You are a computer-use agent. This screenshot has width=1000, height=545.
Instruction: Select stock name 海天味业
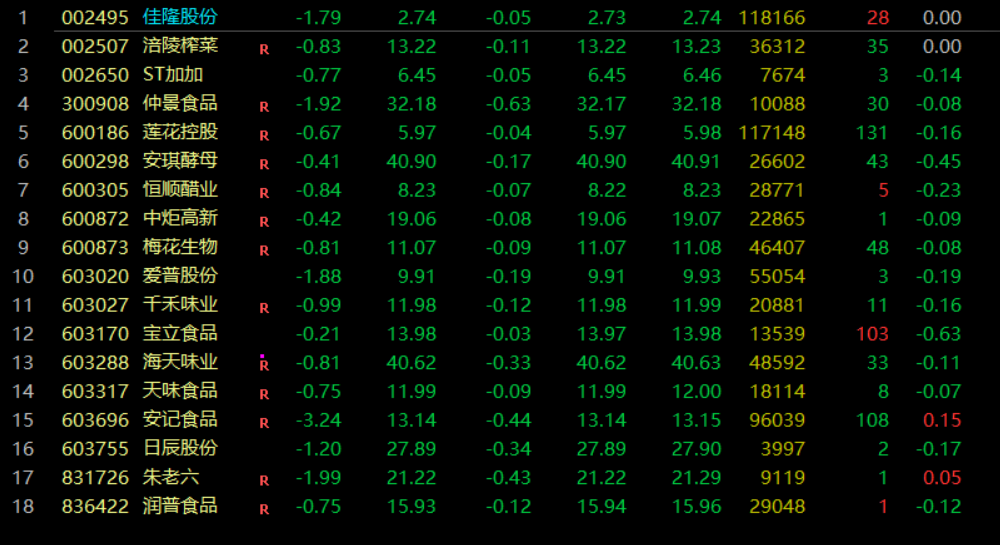(x=180, y=362)
